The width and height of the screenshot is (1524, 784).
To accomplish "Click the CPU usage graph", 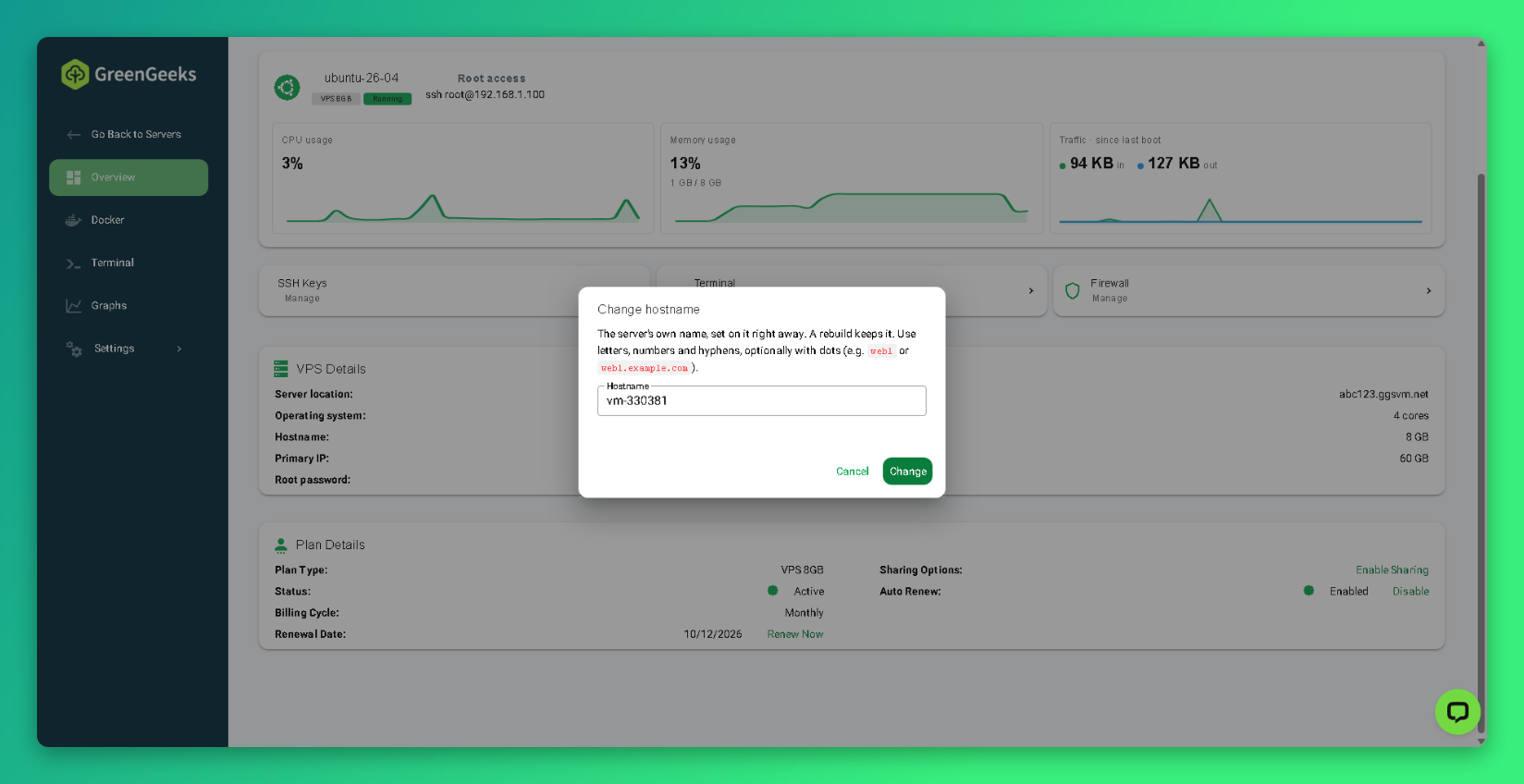I will point(462,207).
